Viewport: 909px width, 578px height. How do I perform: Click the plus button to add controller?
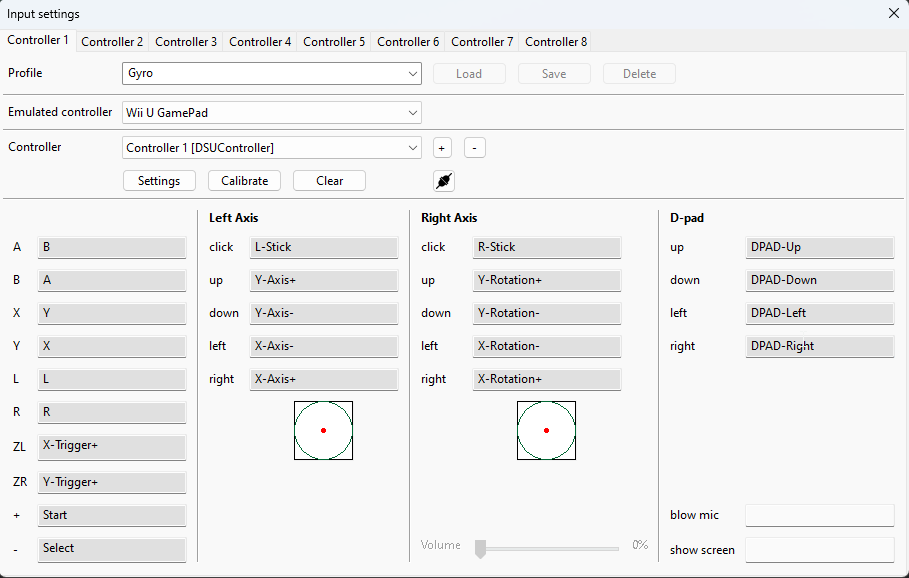pos(442,148)
